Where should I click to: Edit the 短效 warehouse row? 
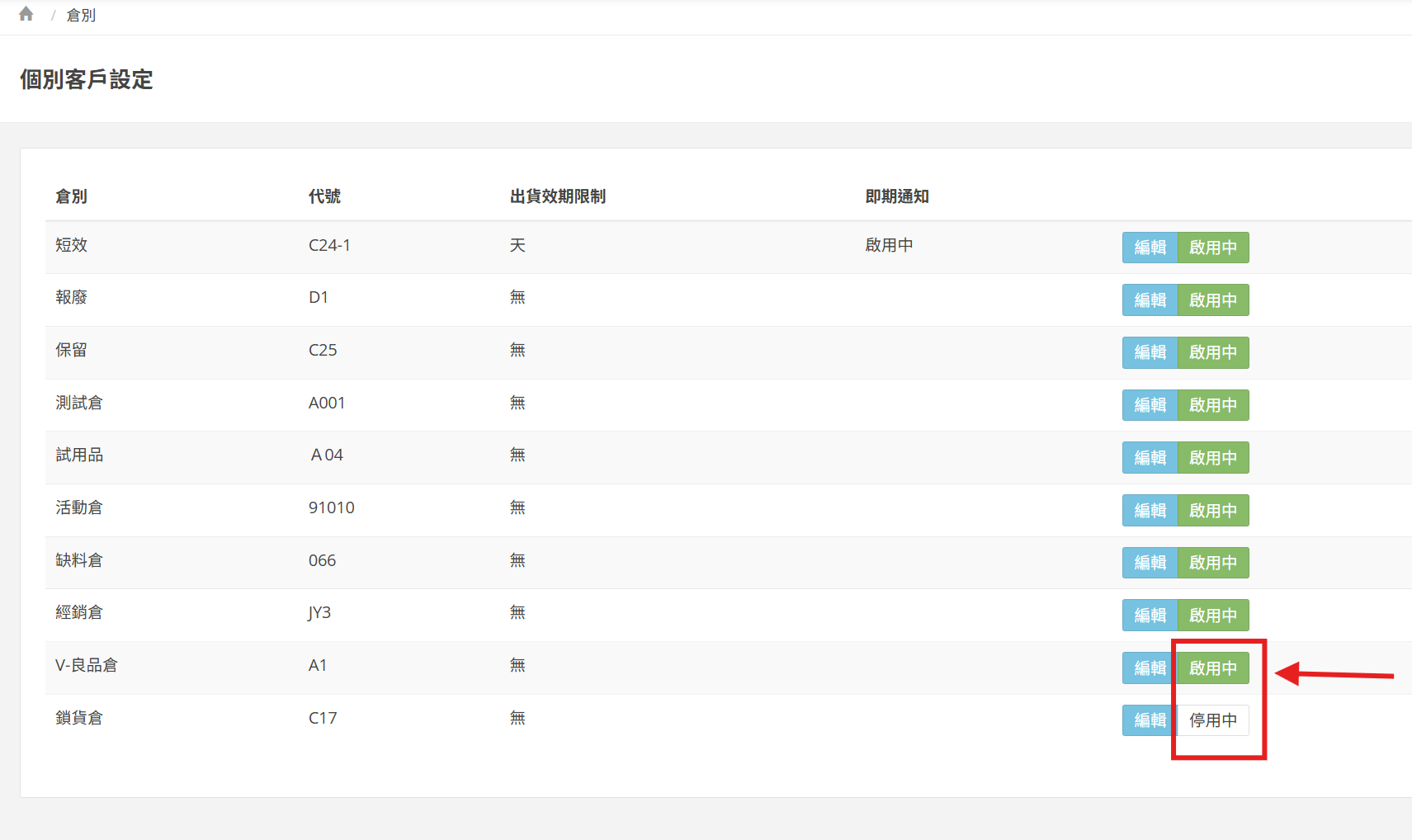[x=1150, y=248]
